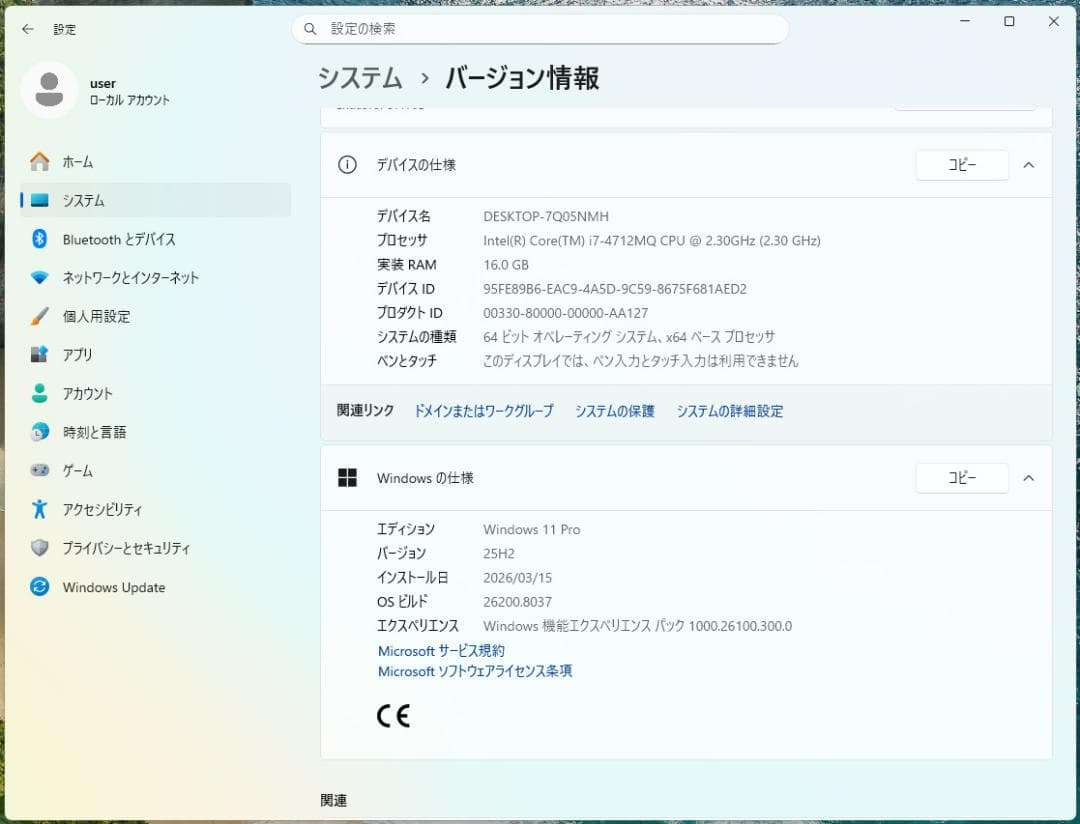Click the 16.0 GB RAM value
Screen dimensions: 1080x824
(x=506, y=265)
